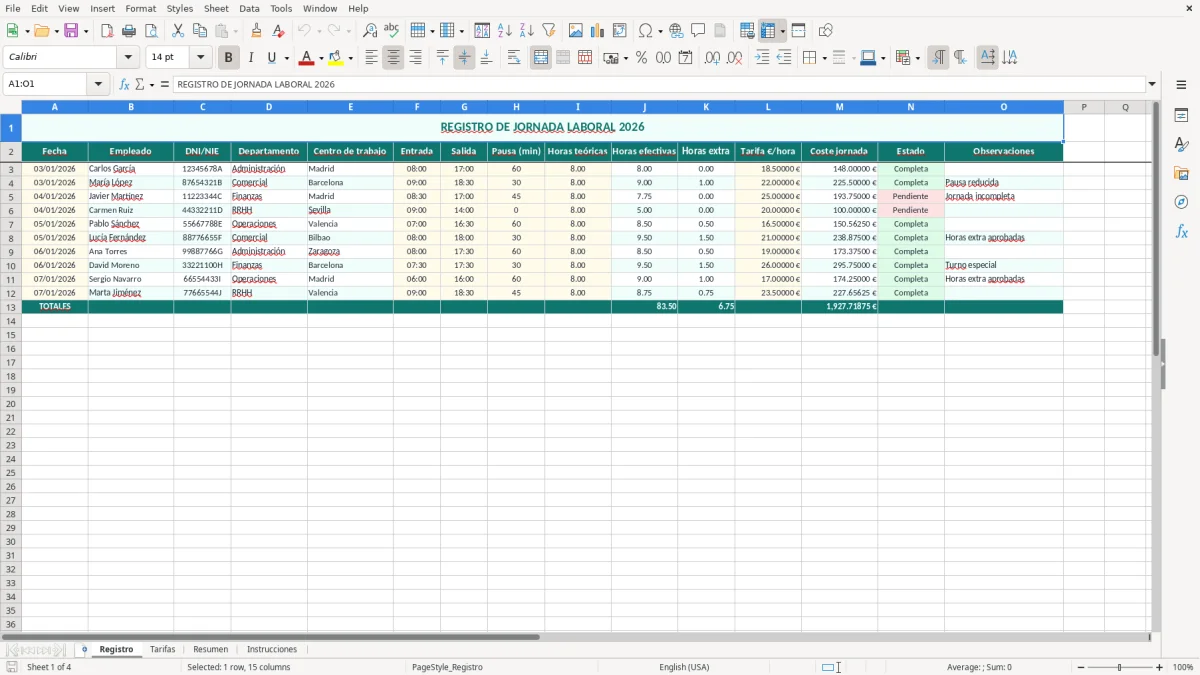
Task: Click English (USA) language in status bar
Action: tap(684, 667)
